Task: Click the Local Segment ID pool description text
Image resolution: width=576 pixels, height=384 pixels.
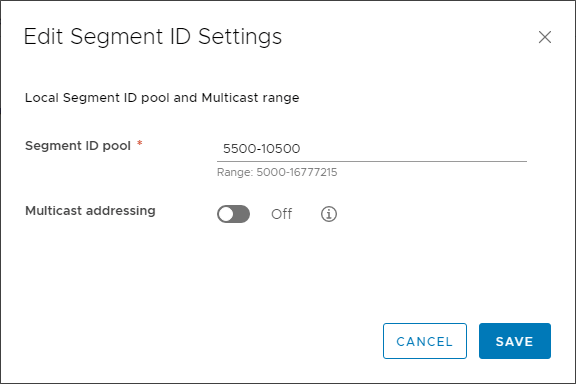Action: (x=162, y=98)
